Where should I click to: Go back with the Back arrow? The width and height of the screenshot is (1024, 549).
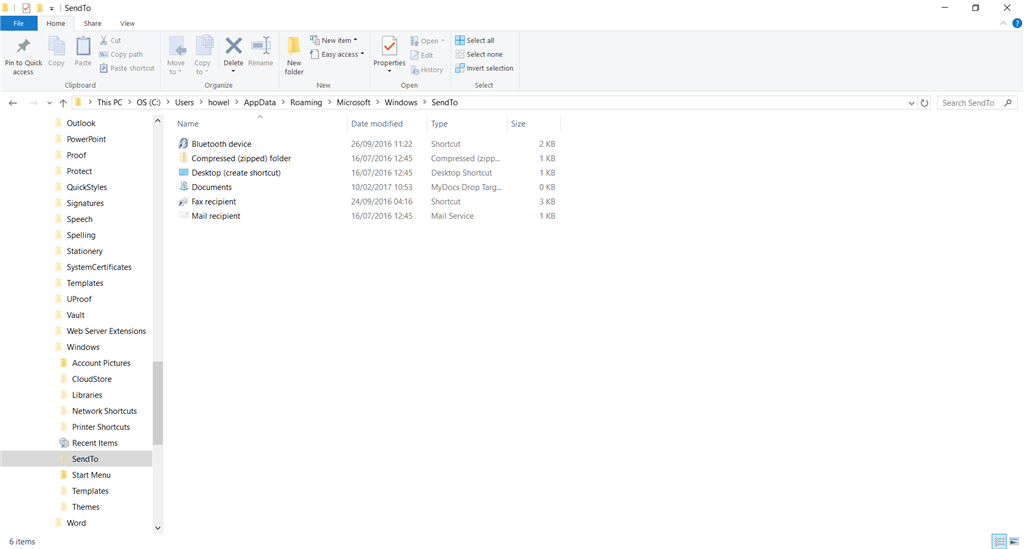(12, 102)
